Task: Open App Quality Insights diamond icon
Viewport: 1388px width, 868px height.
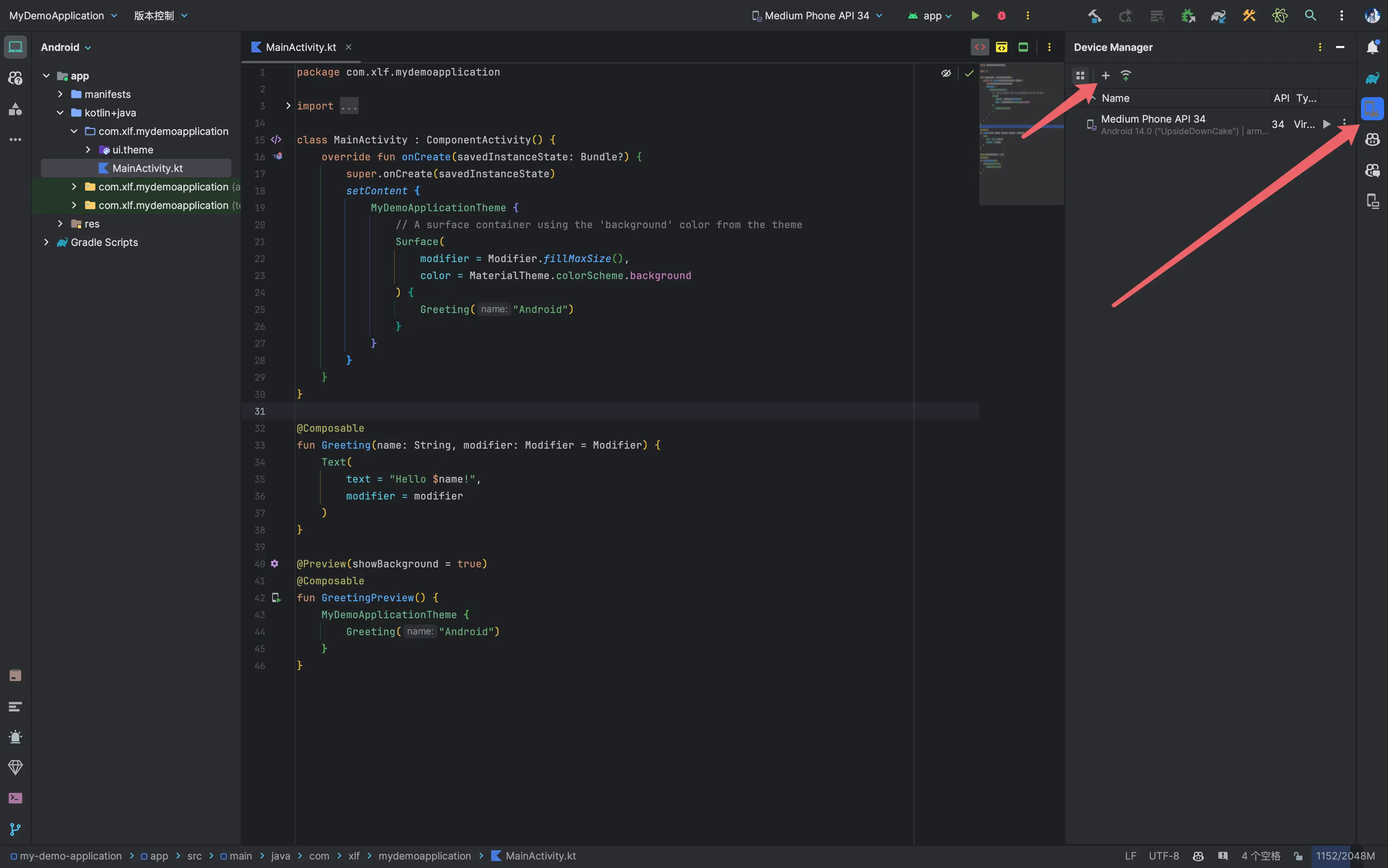Action: (x=15, y=767)
